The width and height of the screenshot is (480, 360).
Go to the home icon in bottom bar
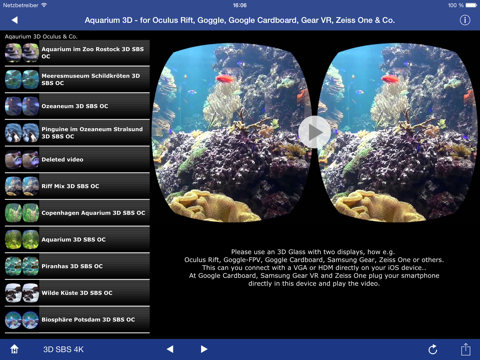click(14, 349)
